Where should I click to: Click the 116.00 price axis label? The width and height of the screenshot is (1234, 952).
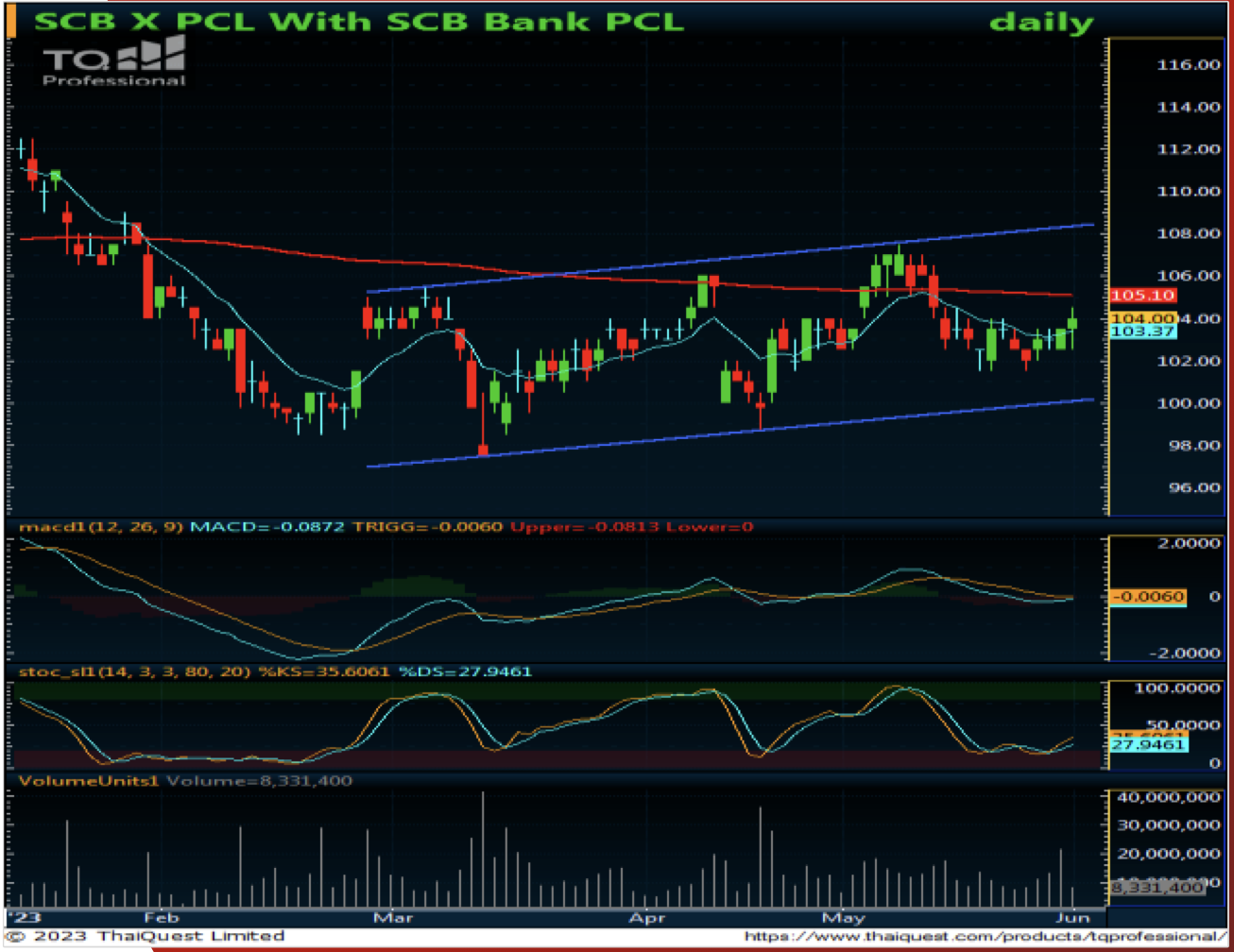pos(1189,64)
